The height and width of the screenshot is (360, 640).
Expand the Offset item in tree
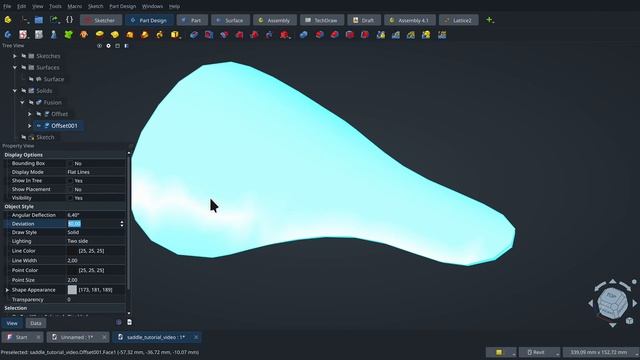[30, 114]
